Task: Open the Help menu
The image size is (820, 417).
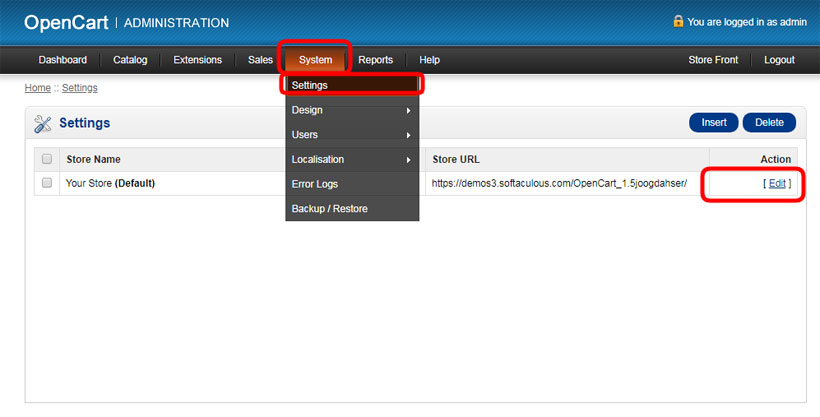Action: (x=429, y=60)
